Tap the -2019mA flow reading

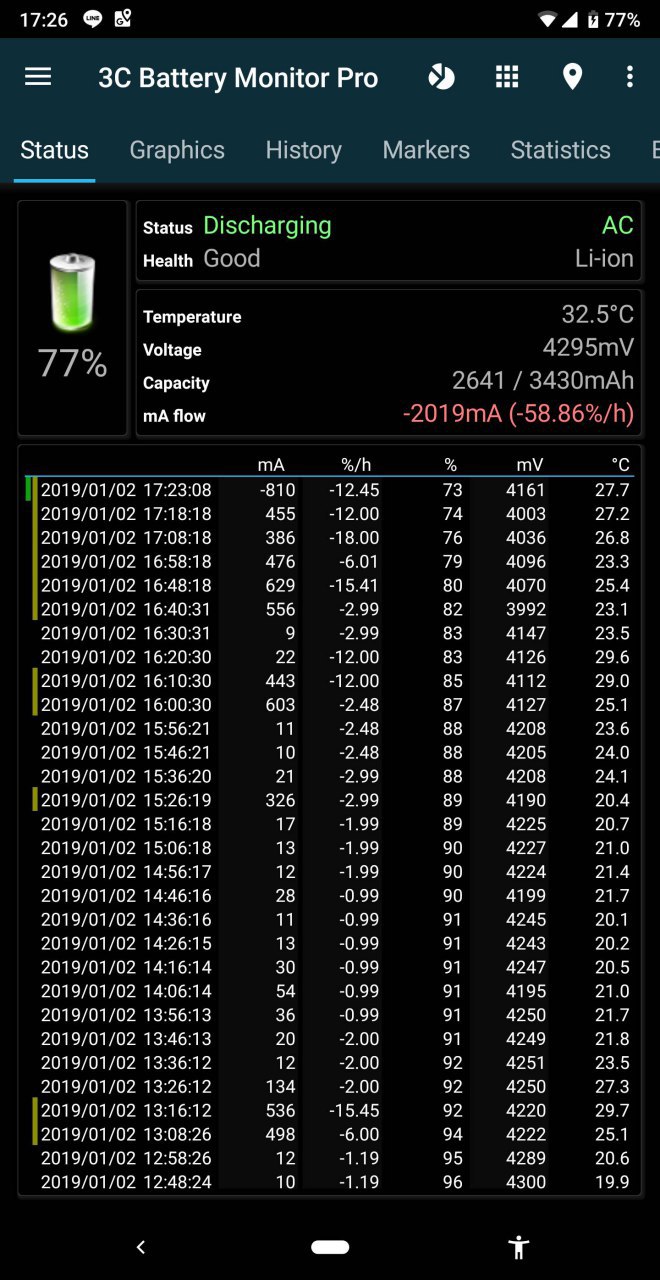[x=518, y=413]
